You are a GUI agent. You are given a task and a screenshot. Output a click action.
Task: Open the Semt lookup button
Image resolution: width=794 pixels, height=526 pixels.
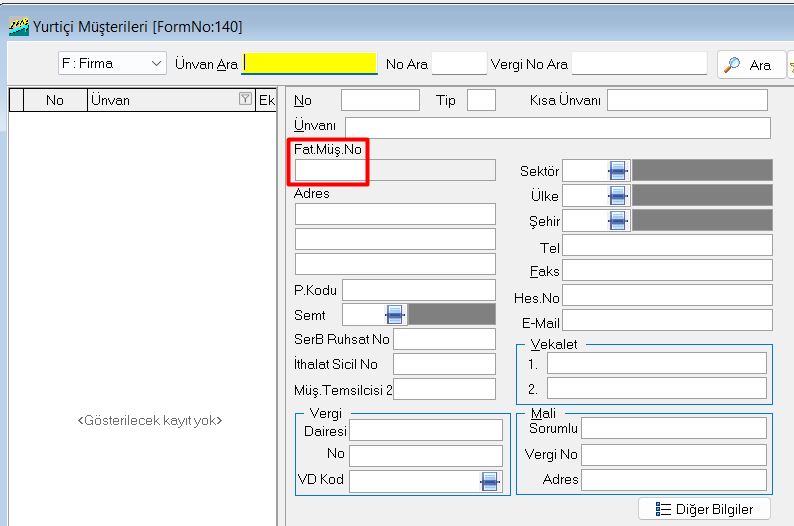pos(395,315)
